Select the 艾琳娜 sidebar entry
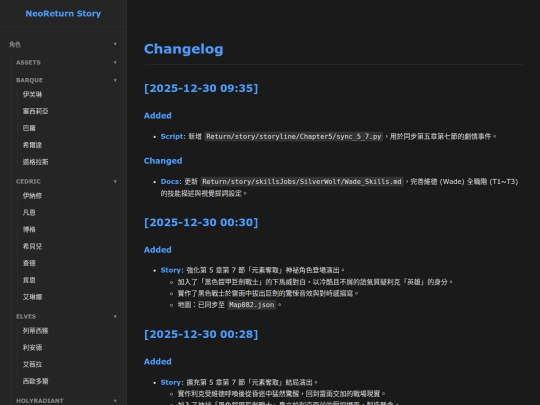The width and height of the screenshot is (540, 405). click(32, 297)
